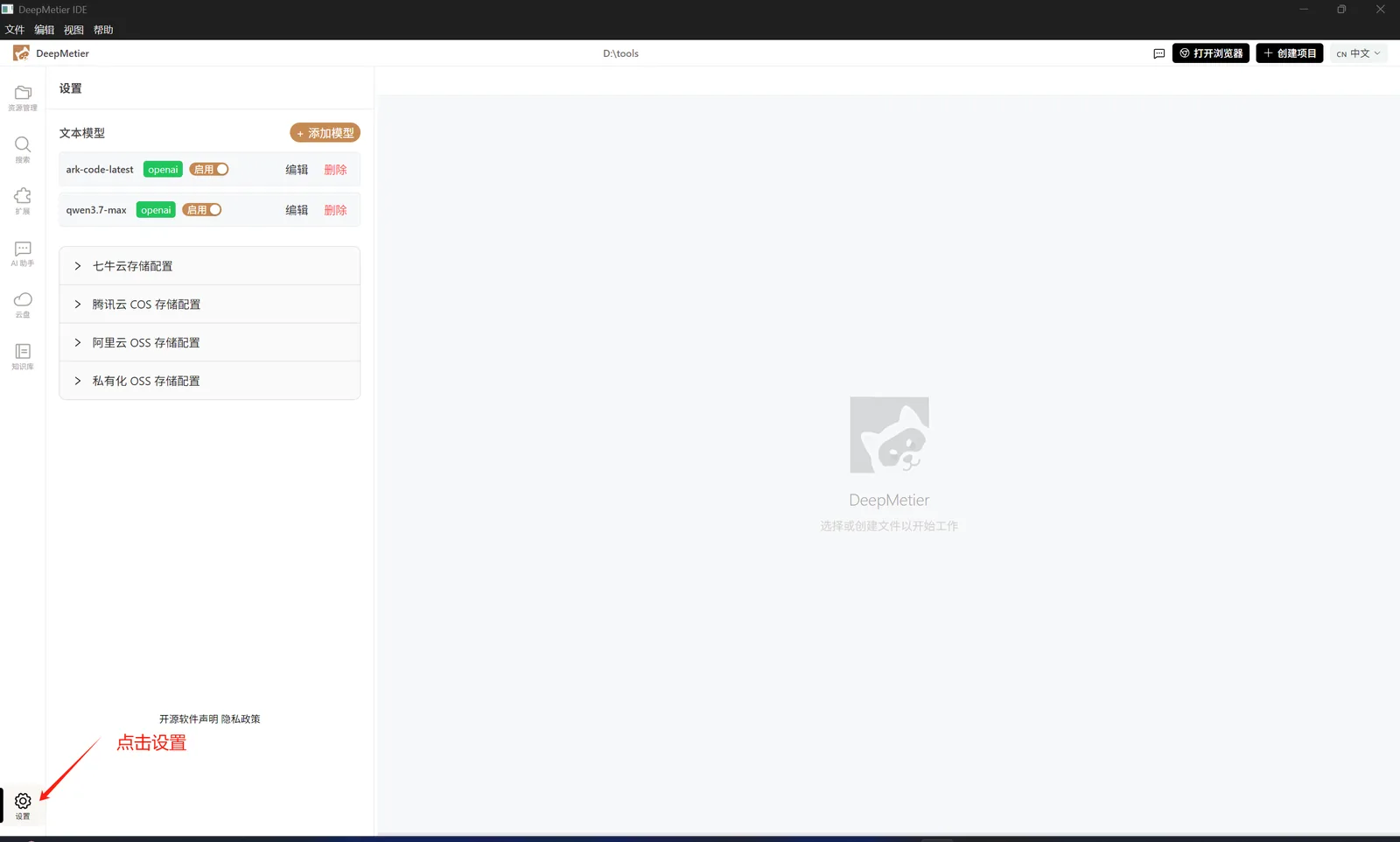Screen dimensions: 1400x842
Task: Toggle the qwen3.7-max 启用 switch
Action: [x=202, y=209]
